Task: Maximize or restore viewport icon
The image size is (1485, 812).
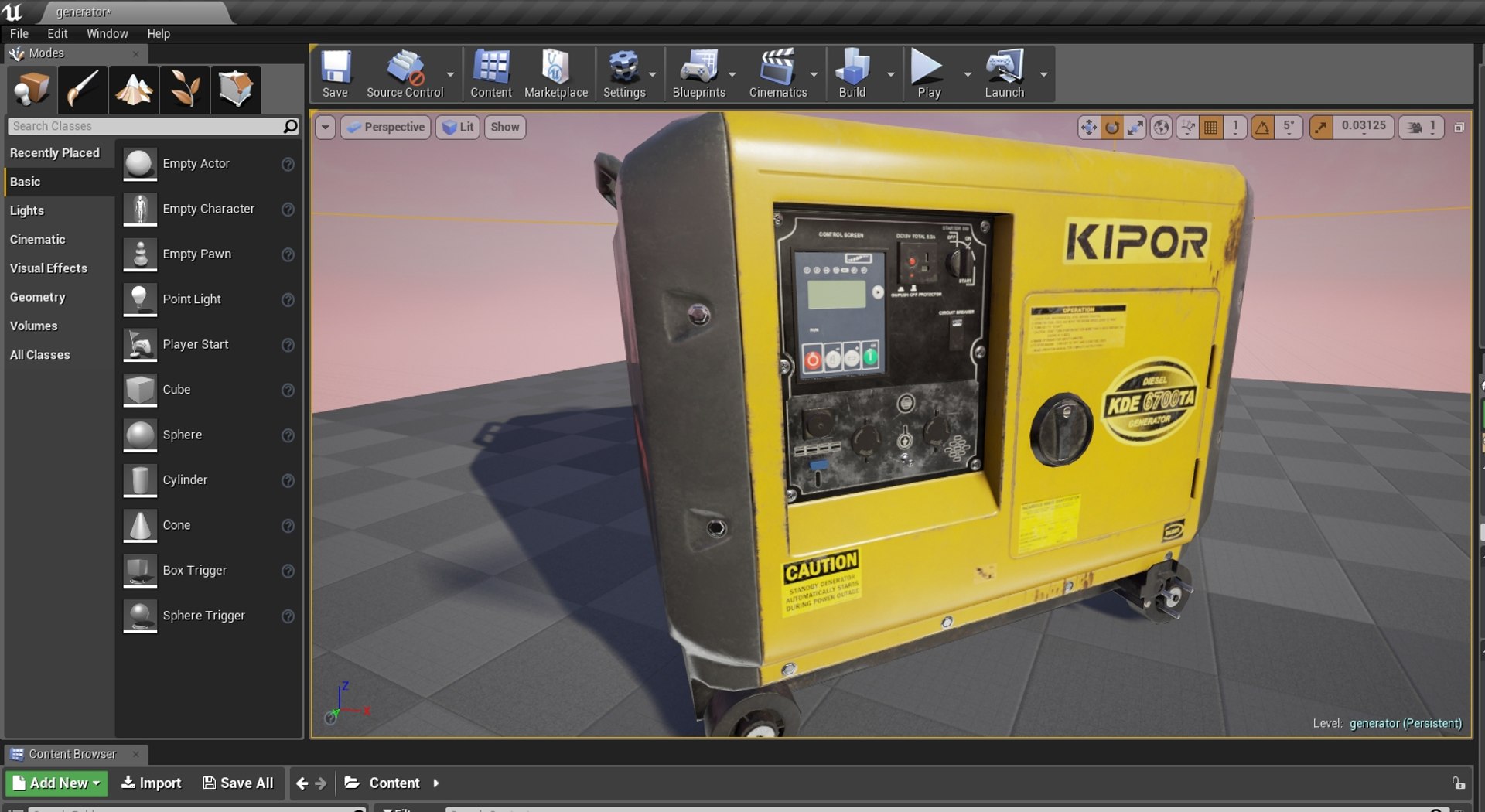Action: coord(1459,128)
